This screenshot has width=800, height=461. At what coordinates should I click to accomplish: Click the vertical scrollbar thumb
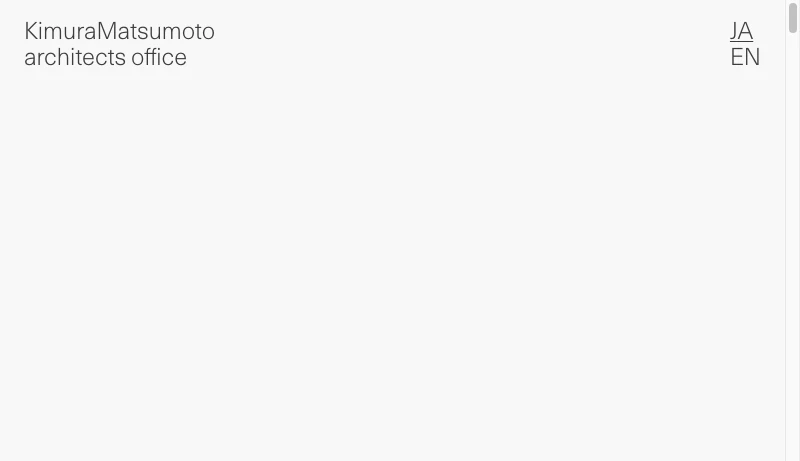[793, 18]
